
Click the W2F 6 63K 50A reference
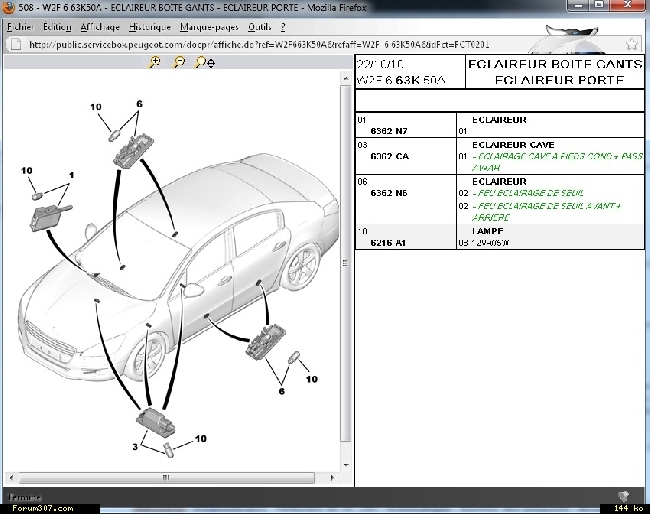tap(400, 80)
